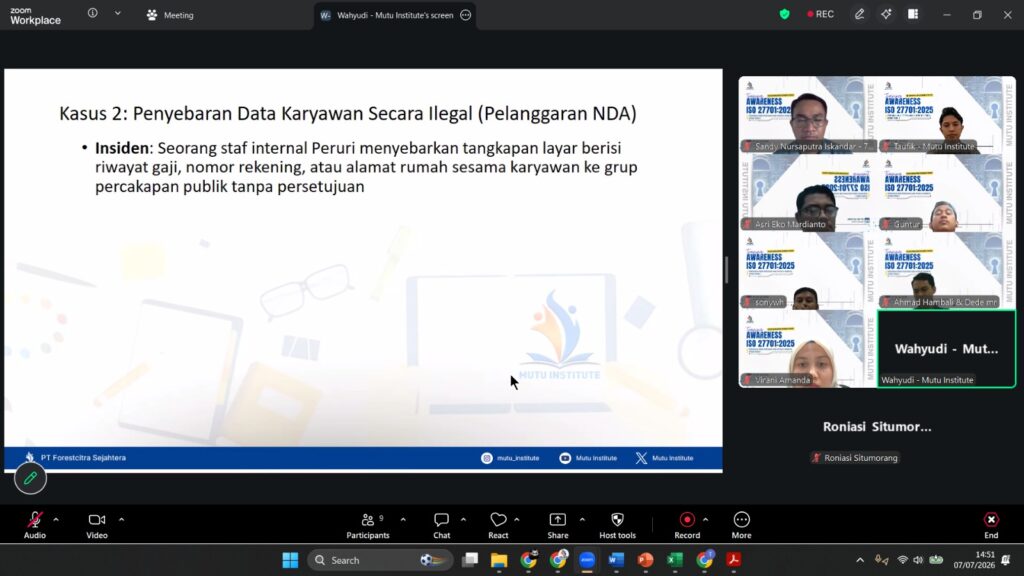Open Task View on the taskbar
Image resolution: width=1024 pixels, height=576 pixels.
(470, 560)
